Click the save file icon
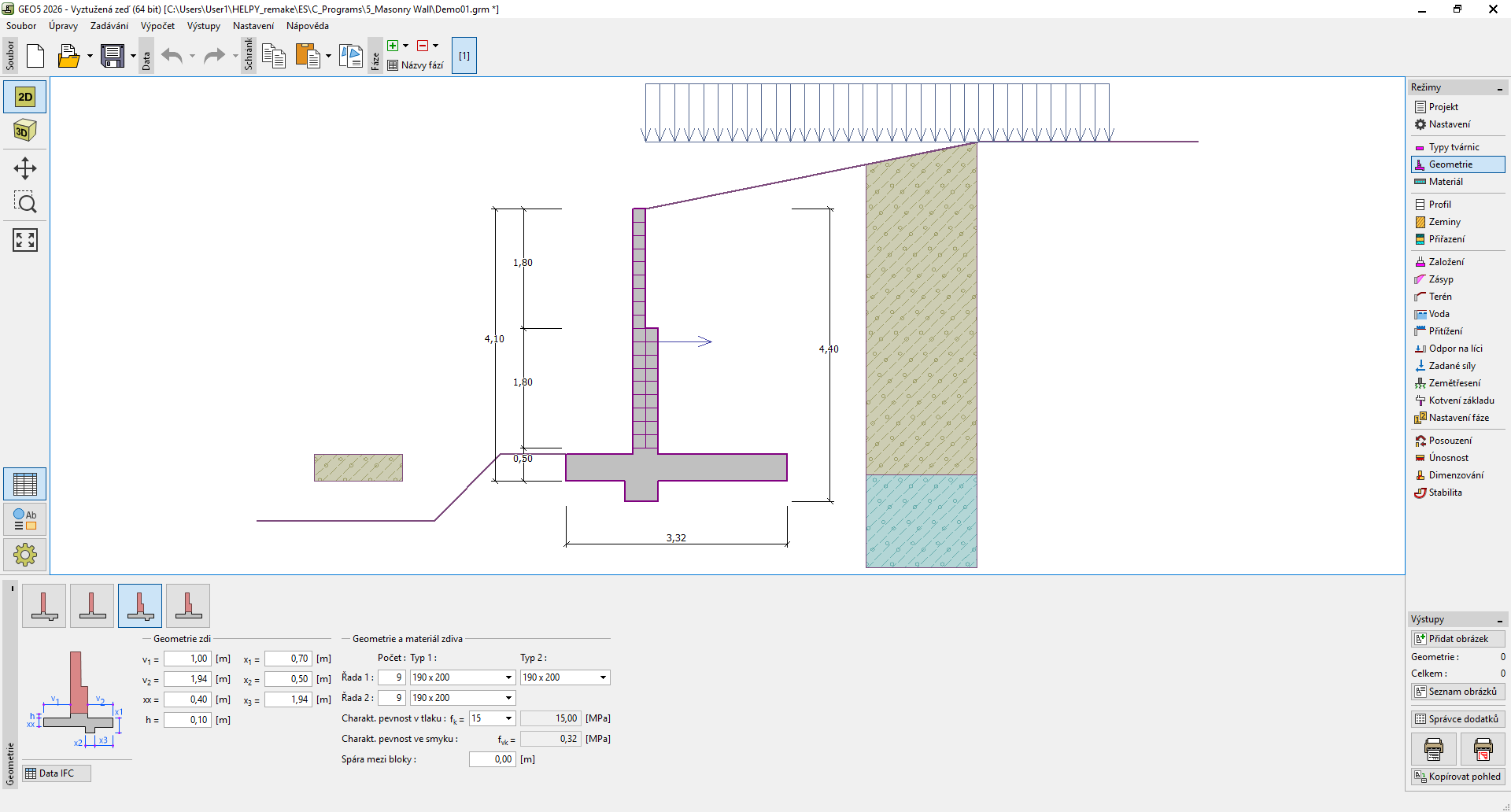Screen dimensions: 1511x812 click(x=113, y=56)
